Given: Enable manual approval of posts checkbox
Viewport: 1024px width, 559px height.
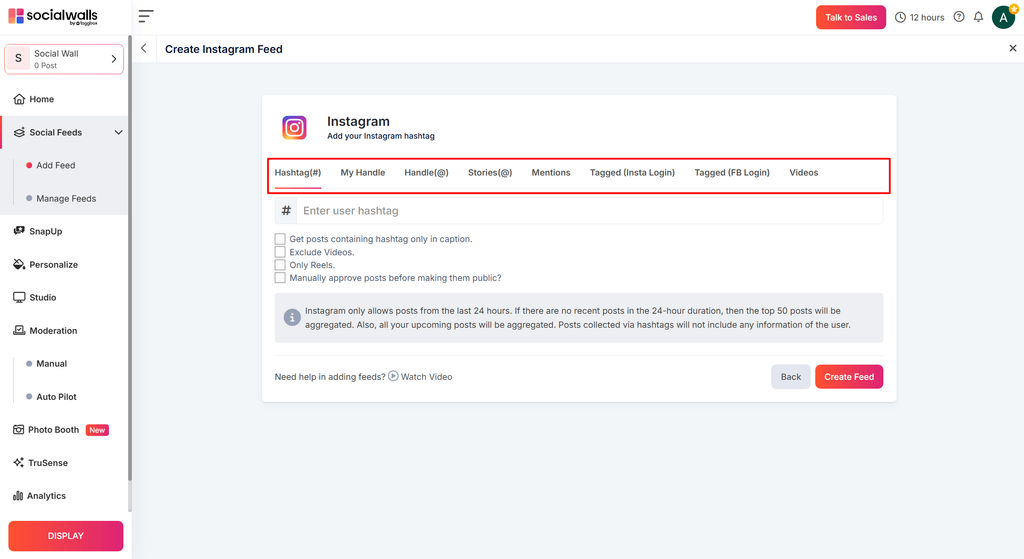Looking at the screenshot, I should (x=280, y=278).
